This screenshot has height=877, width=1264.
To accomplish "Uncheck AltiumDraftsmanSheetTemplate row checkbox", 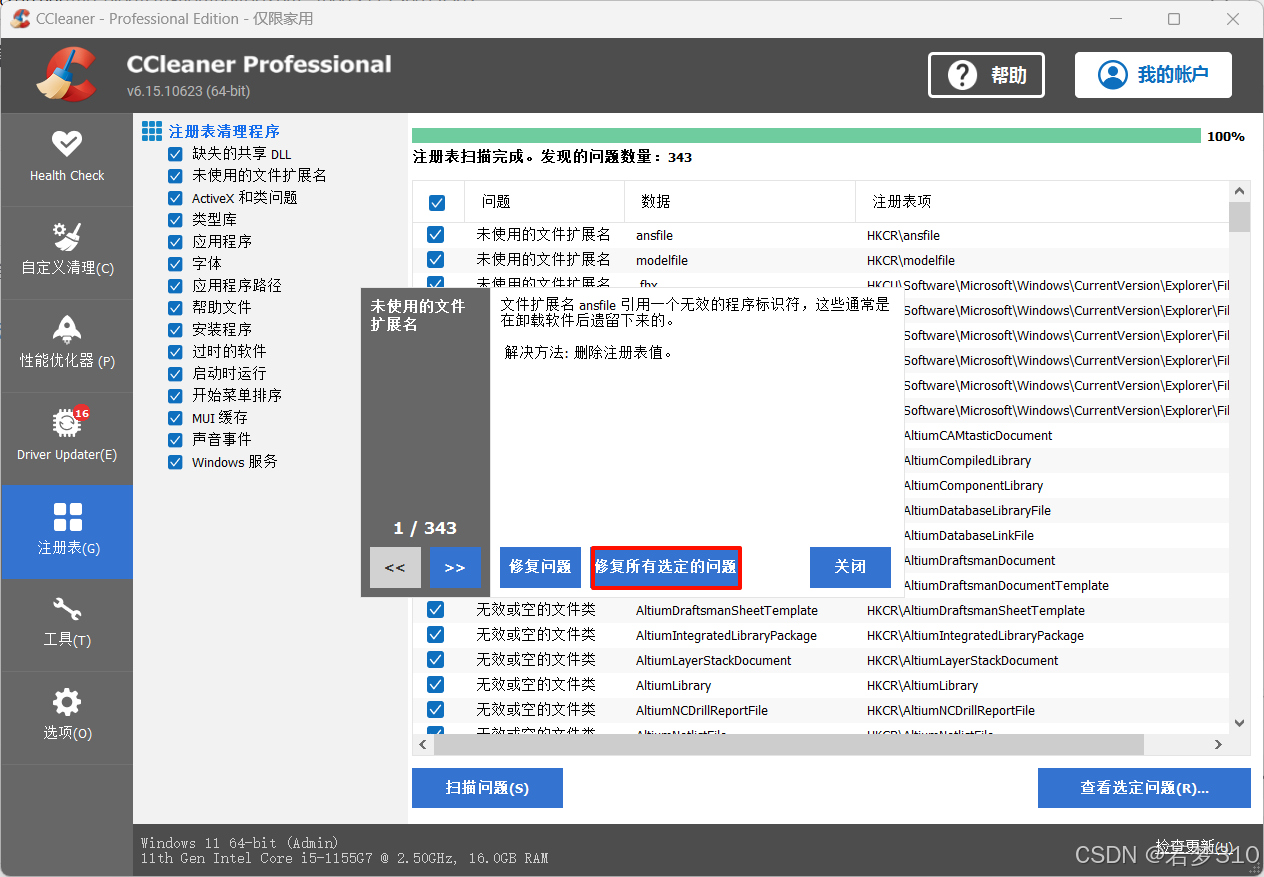I will (x=435, y=610).
